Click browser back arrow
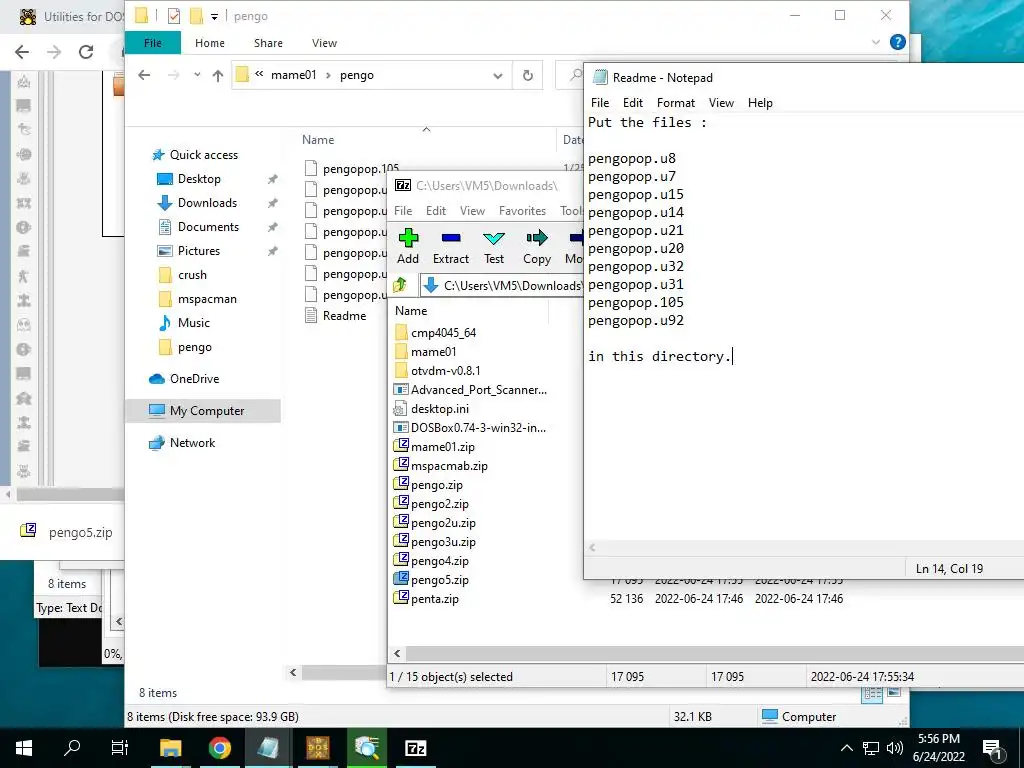The height and width of the screenshot is (768, 1024). [22, 52]
